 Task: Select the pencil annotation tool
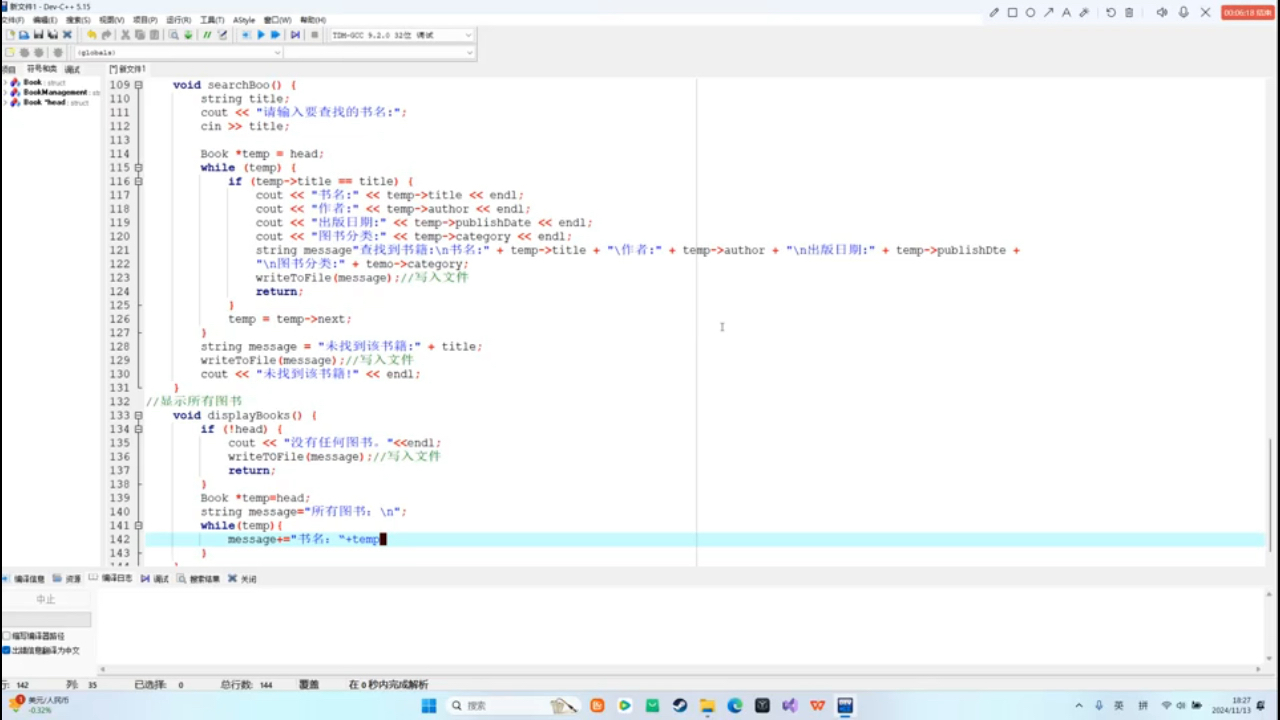point(994,12)
